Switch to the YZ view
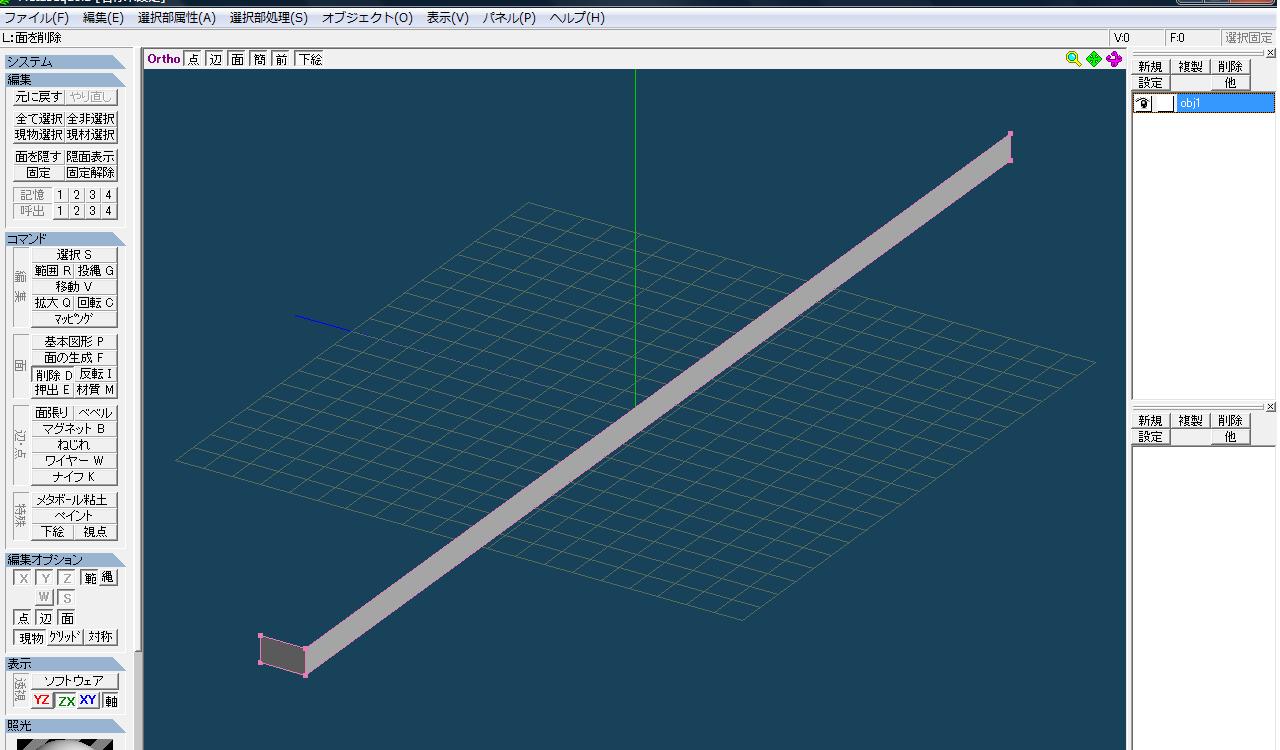1280x750 pixels. click(42, 701)
